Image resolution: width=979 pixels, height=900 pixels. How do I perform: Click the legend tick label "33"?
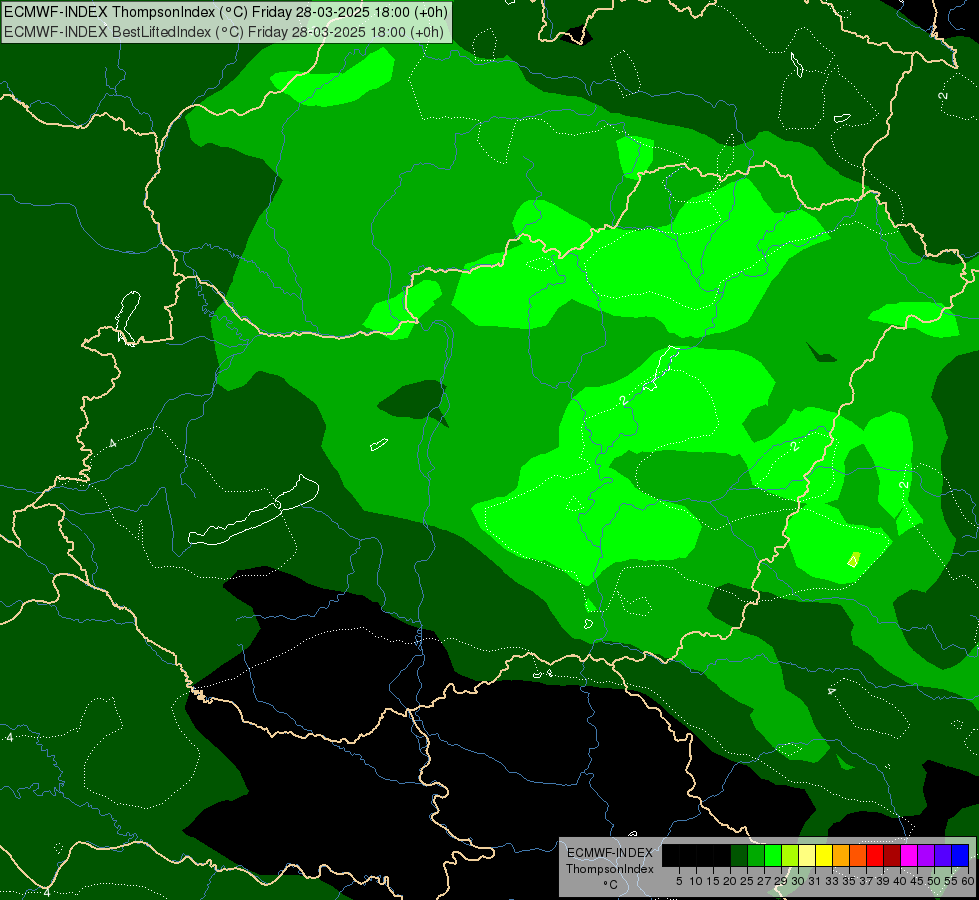tap(832, 881)
